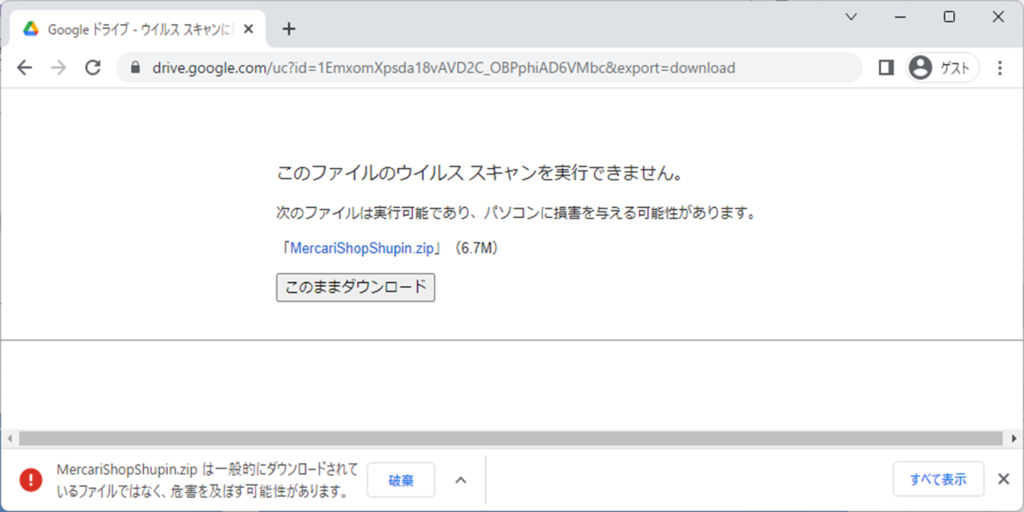This screenshot has width=1024, height=512.
Task: Click すべて表示 to show all downloads
Action: coord(937,480)
